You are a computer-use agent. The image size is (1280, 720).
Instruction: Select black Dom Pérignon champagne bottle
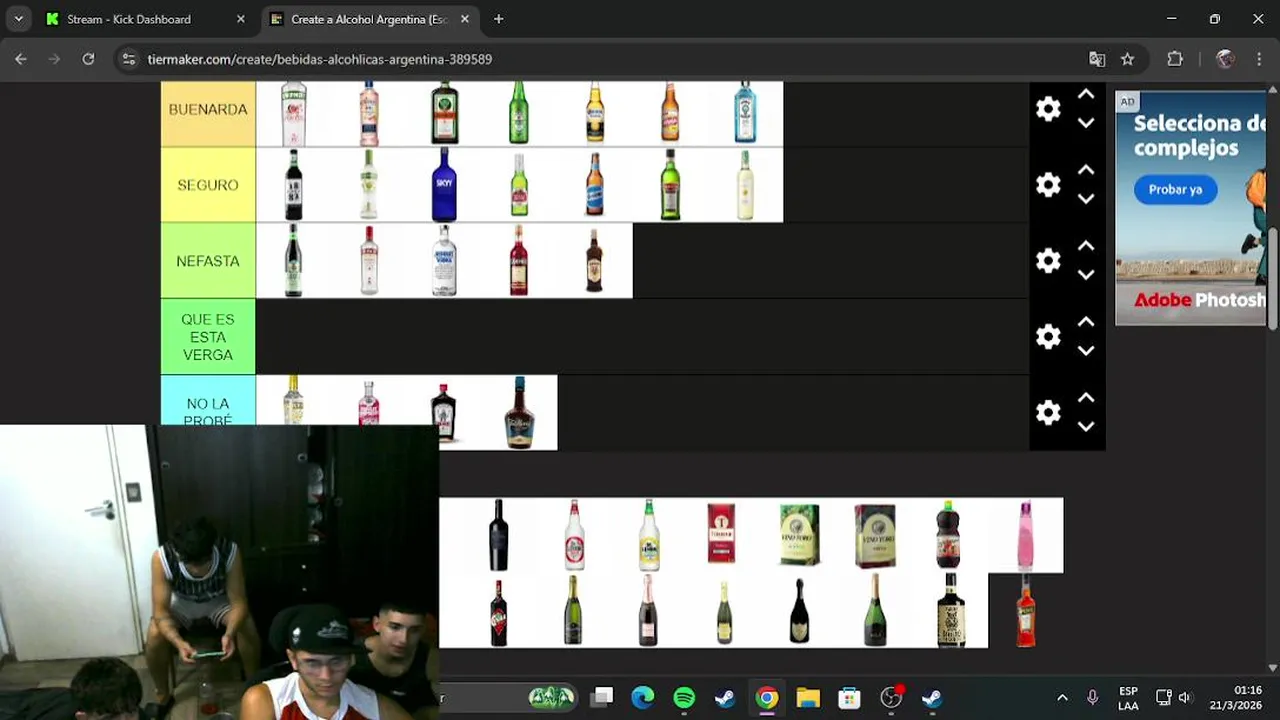click(x=799, y=611)
